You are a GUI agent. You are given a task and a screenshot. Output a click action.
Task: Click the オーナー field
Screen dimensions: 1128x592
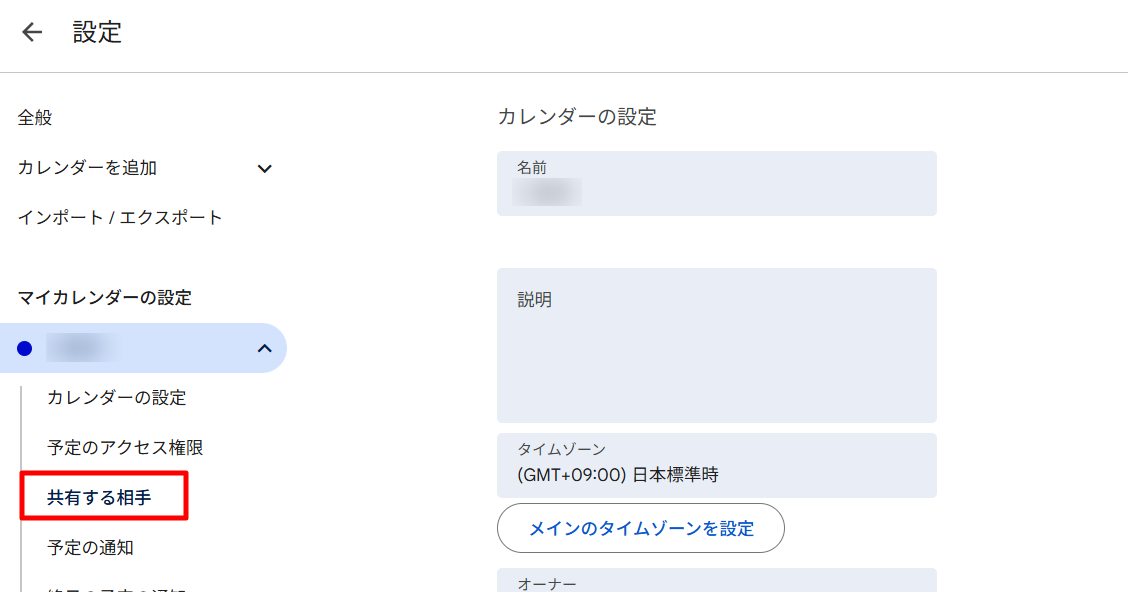click(716, 581)
